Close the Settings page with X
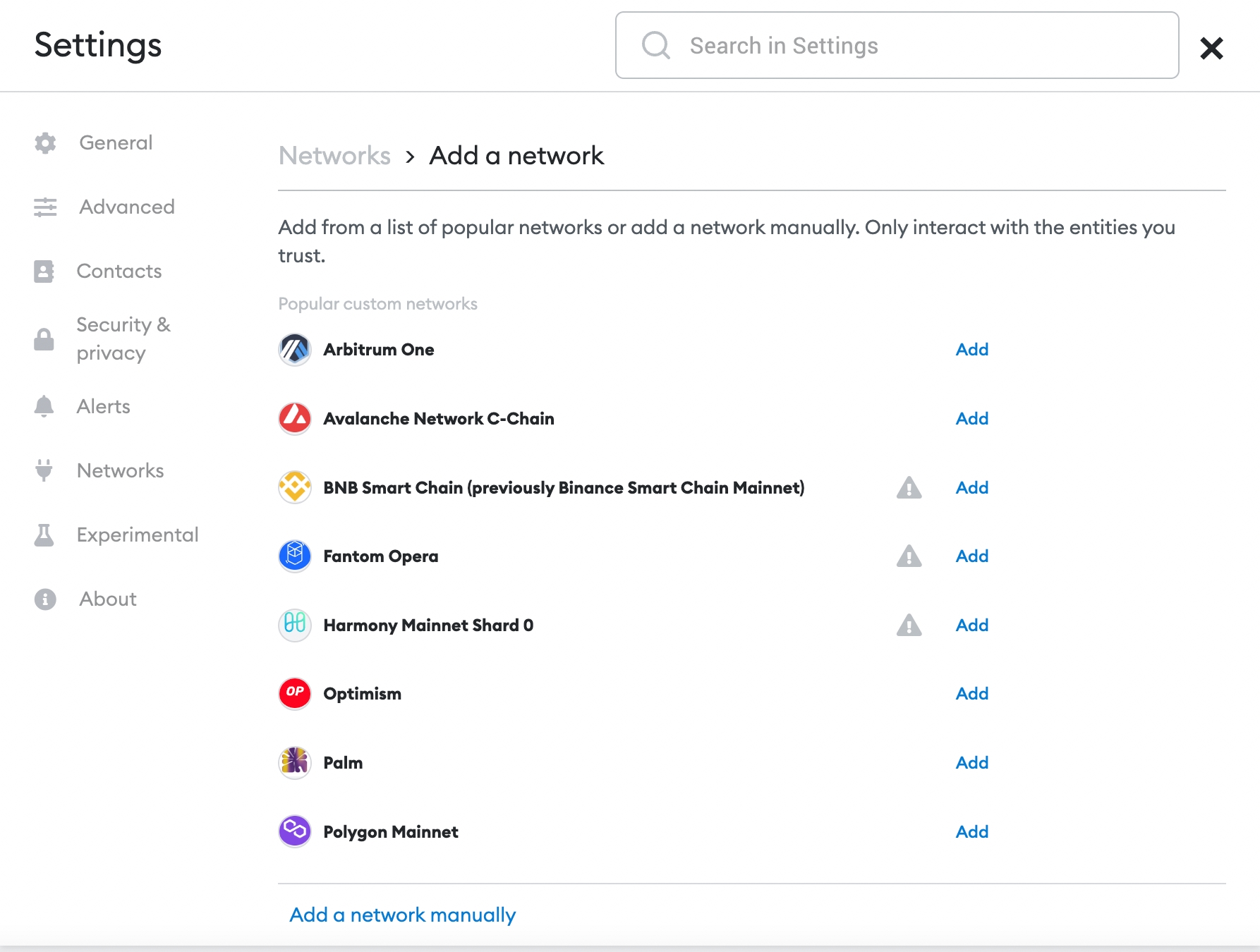1260x952 pixels. 1211,48
